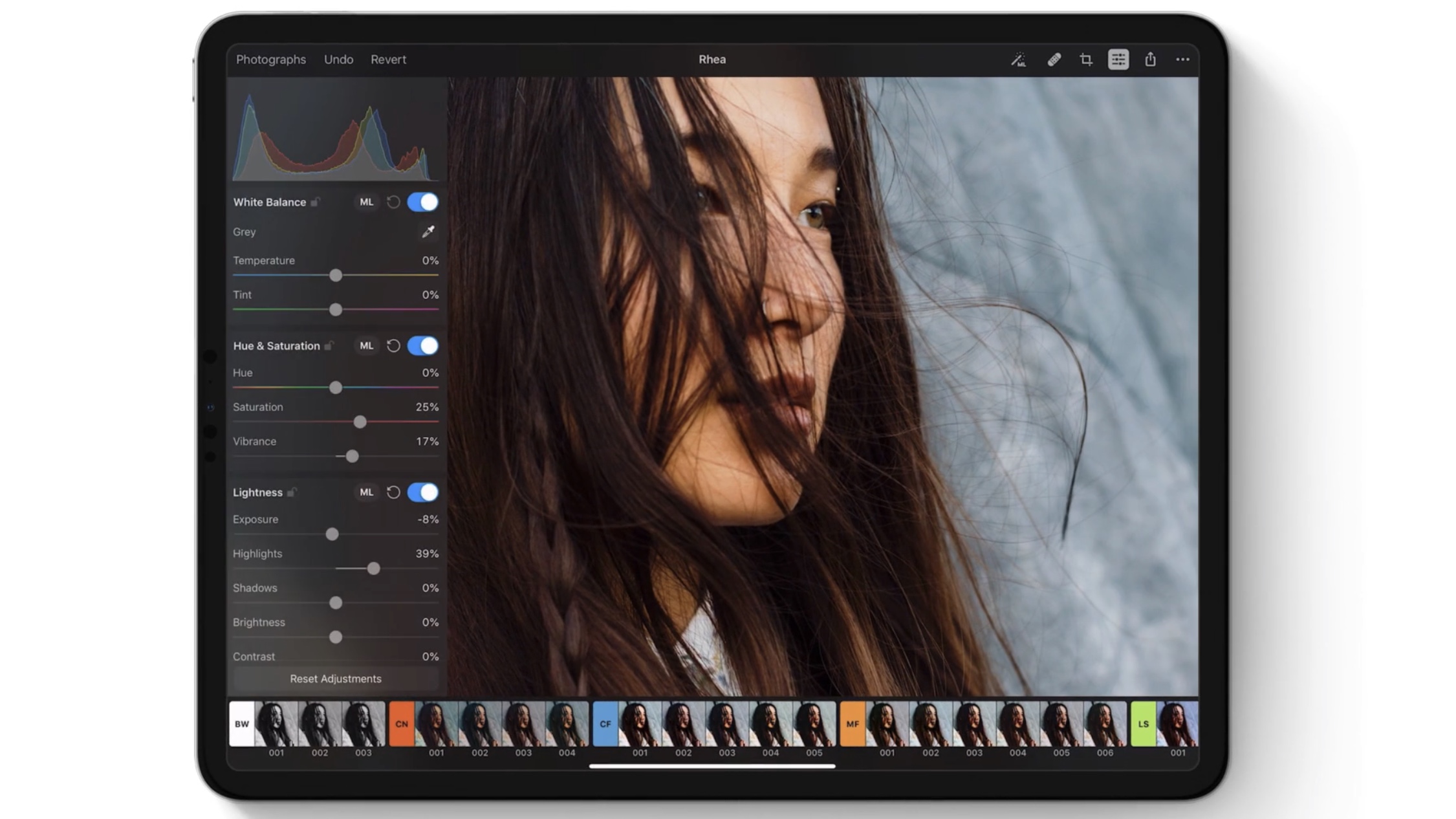1456x819 pixels.
Task: Open the three-dot more options menu
Action: click(1182, 60)
